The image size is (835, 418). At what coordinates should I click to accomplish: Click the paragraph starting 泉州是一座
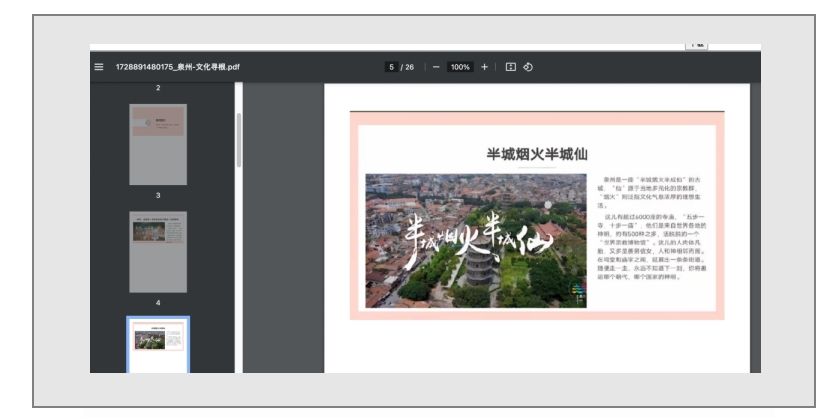pos(649,192)
